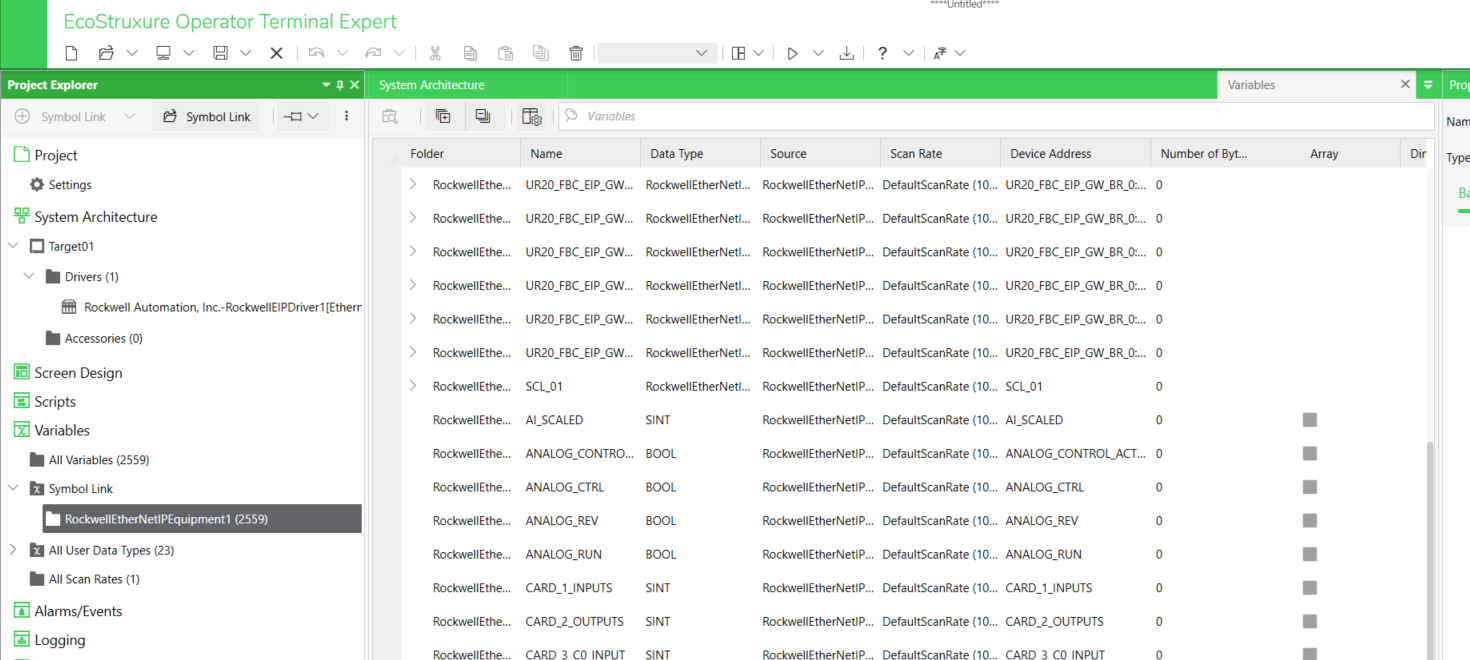Expand the SCL_01 variable row
The width and height of the screenshot is (1470, 660).
pos(413,386)
